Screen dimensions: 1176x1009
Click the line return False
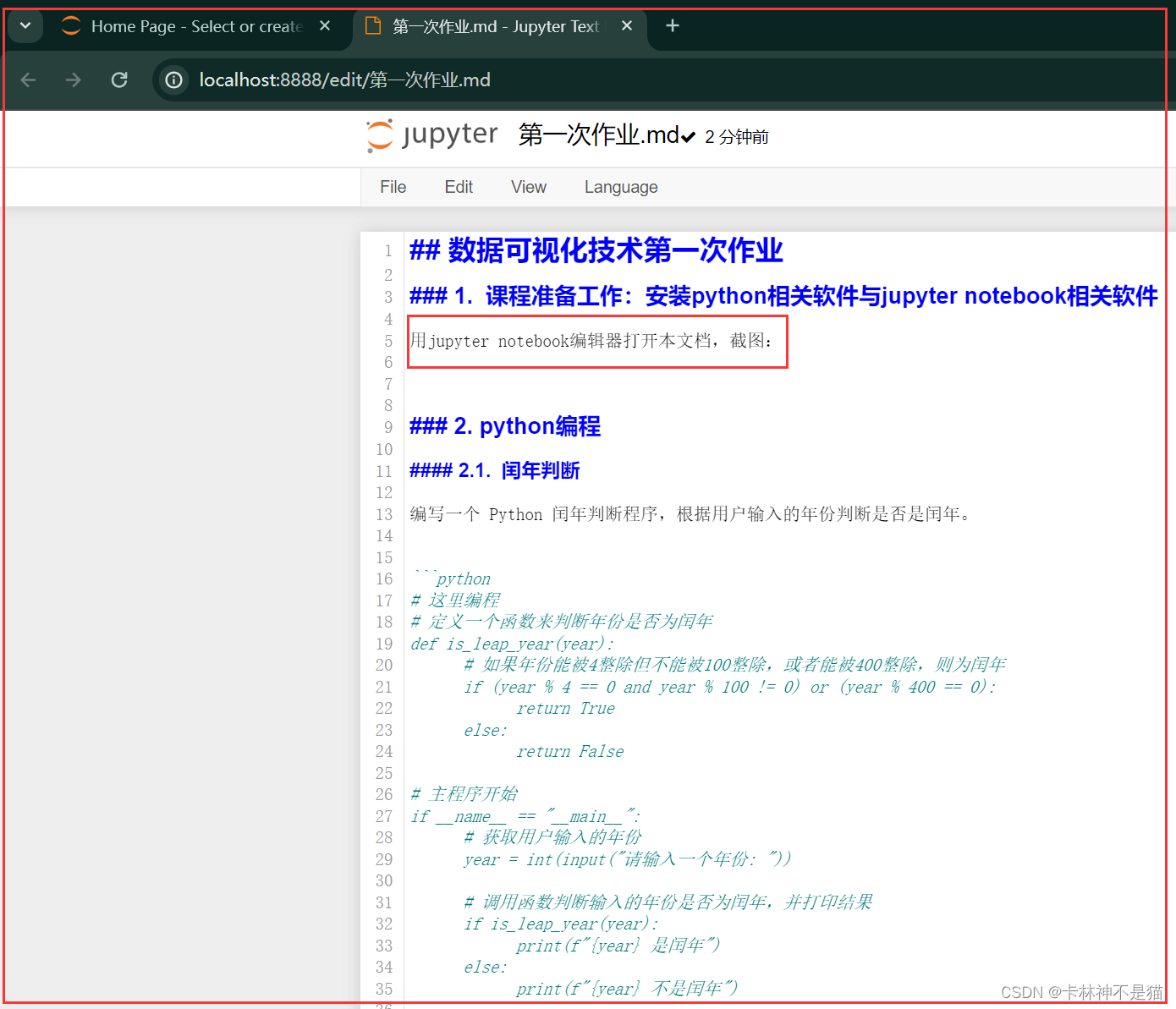(x=570, y=751)
